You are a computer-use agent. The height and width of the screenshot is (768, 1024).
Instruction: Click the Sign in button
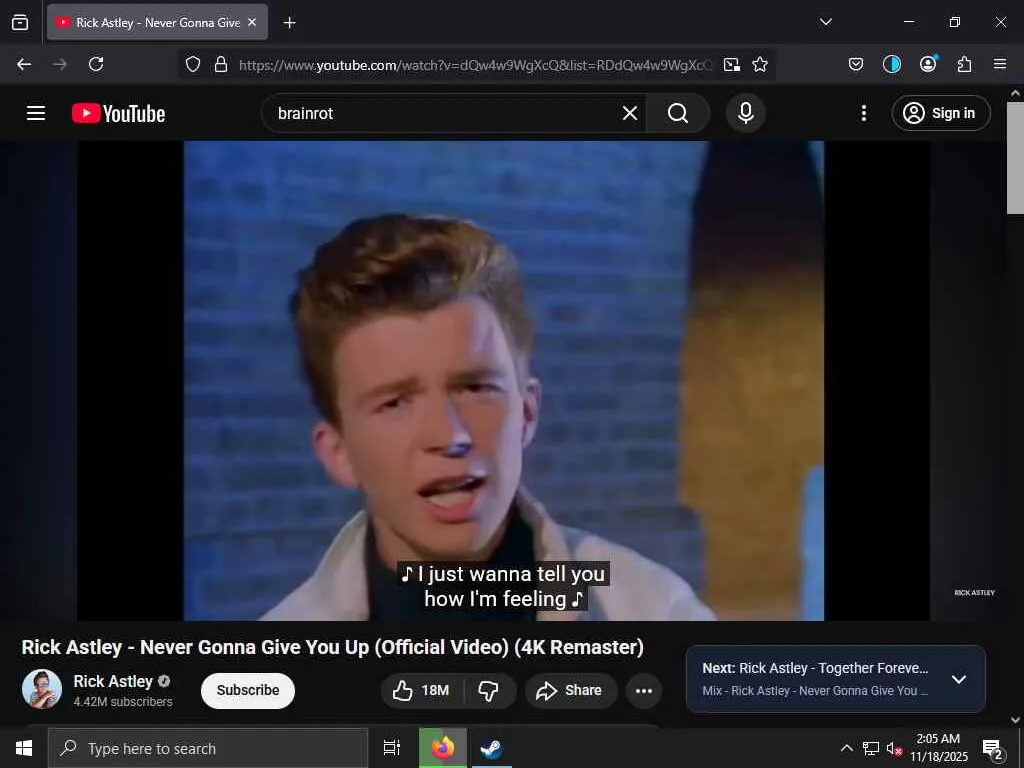coord(940,114)
